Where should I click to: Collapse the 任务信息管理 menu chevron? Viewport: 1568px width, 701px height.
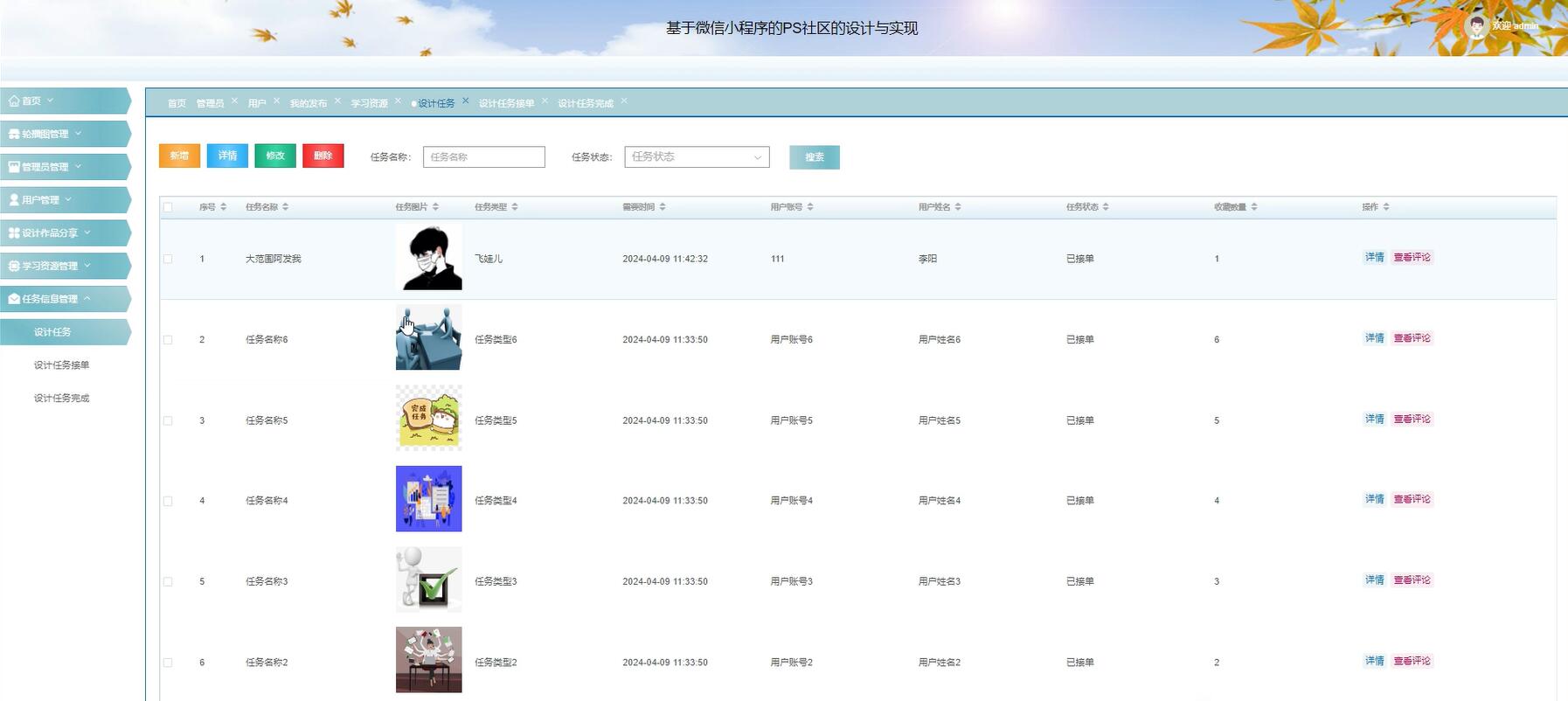pos(87,298)
